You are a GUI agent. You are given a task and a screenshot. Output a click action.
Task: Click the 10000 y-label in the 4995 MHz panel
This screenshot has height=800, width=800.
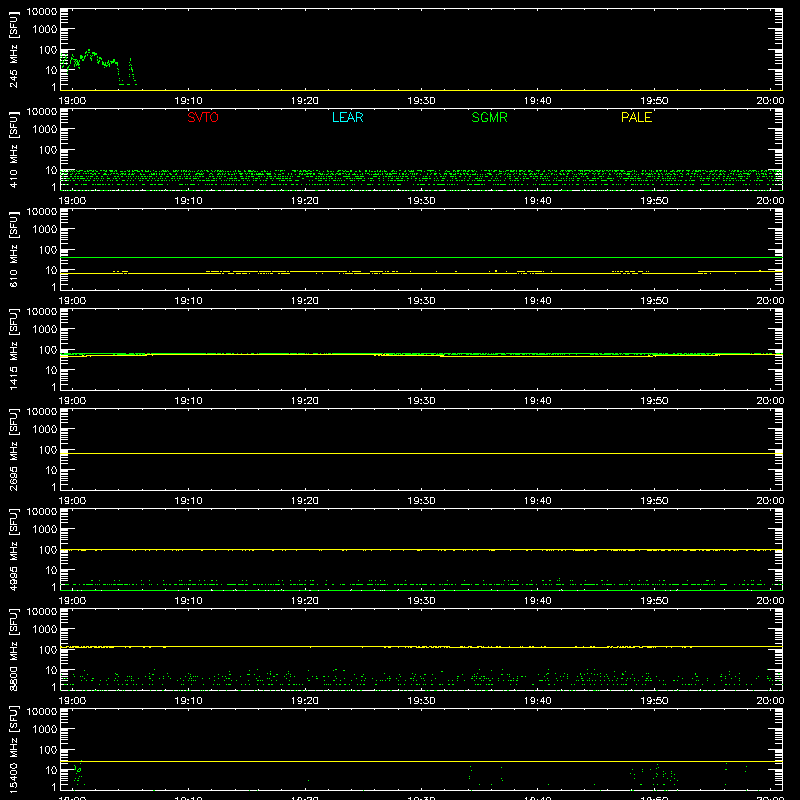pyautogui.click(x=42, y=512)
